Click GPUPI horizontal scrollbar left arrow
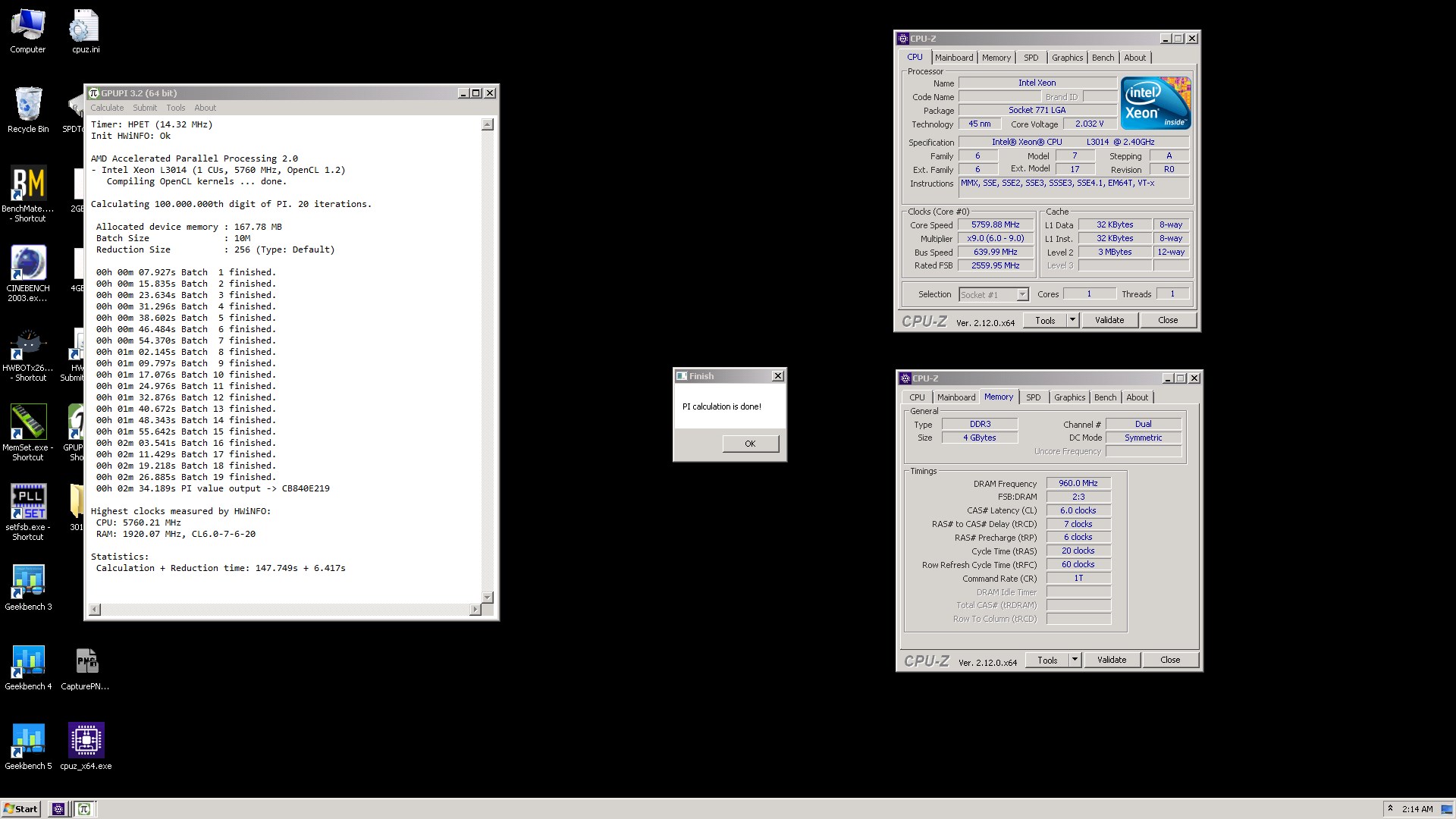 coord(95,610)
